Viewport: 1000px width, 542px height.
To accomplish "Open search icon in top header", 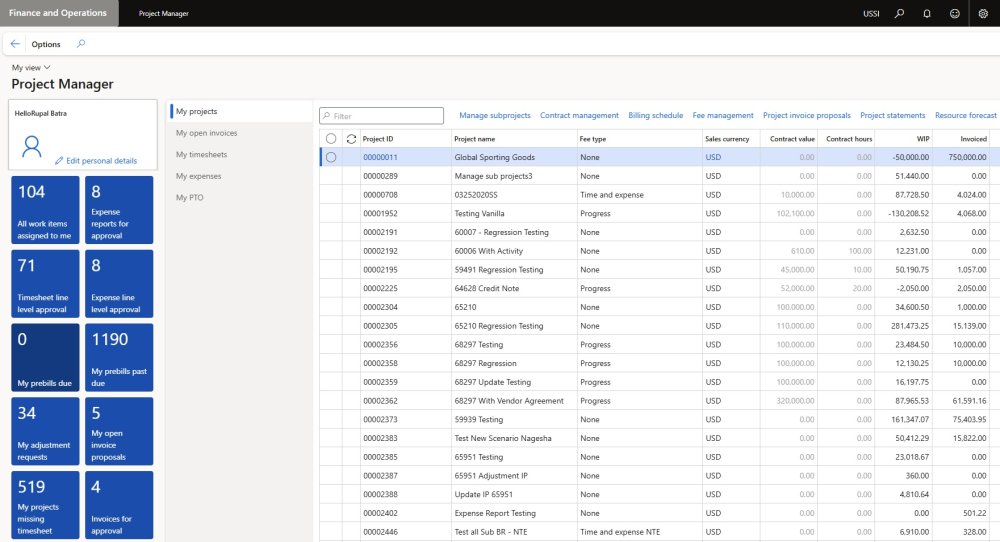I will tap(899, 13).
